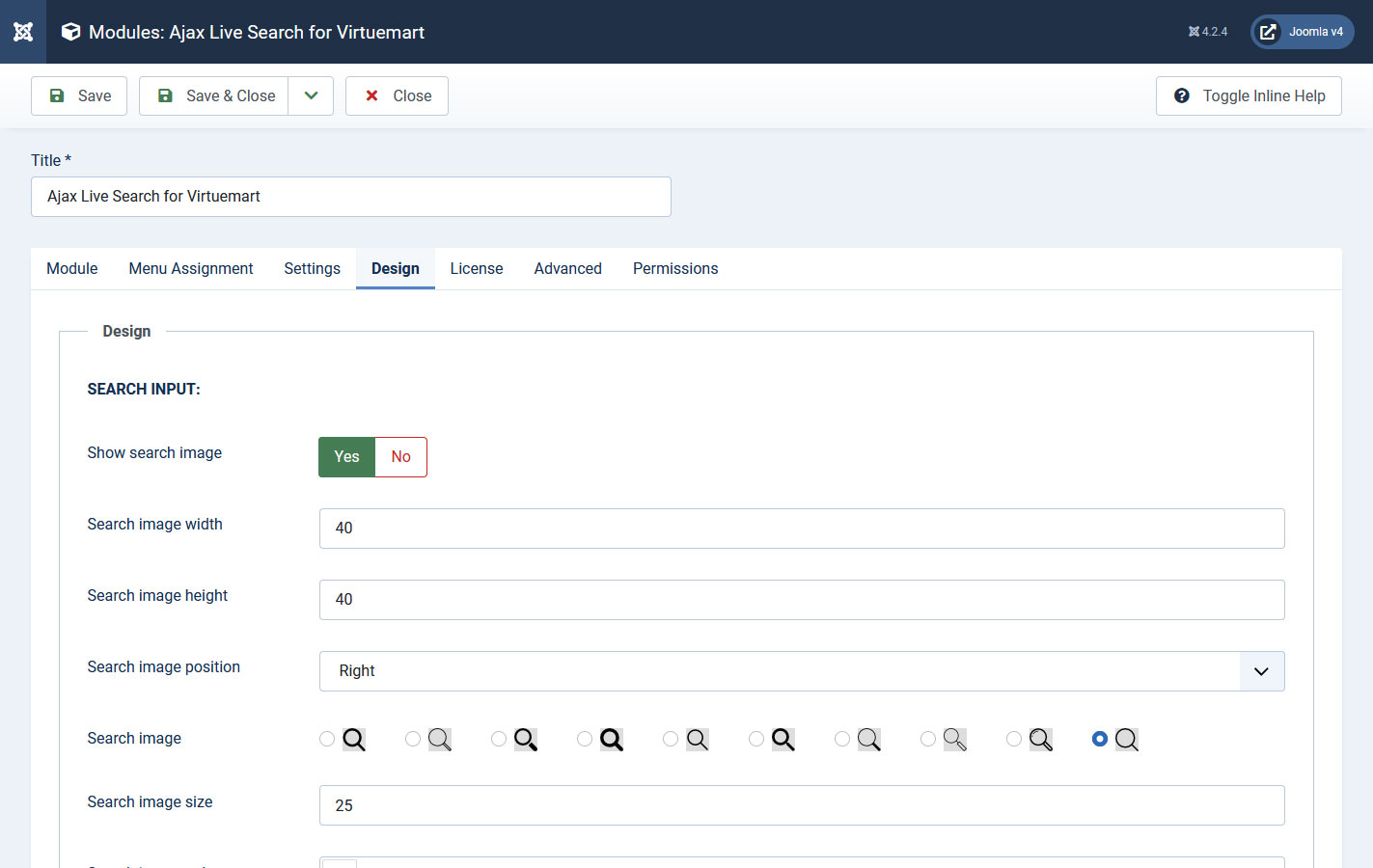Click the 'SEARCH INPUT:' heading
Screen dimensions: 1373x868
(144, 390)
